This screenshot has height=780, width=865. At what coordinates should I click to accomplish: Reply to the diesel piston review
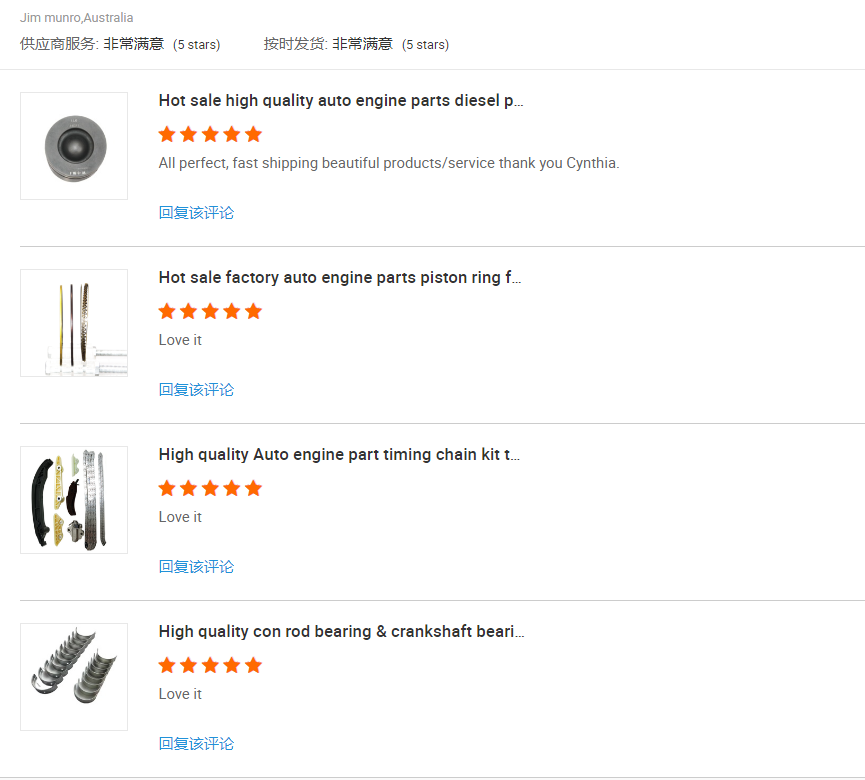click(196, 213)
